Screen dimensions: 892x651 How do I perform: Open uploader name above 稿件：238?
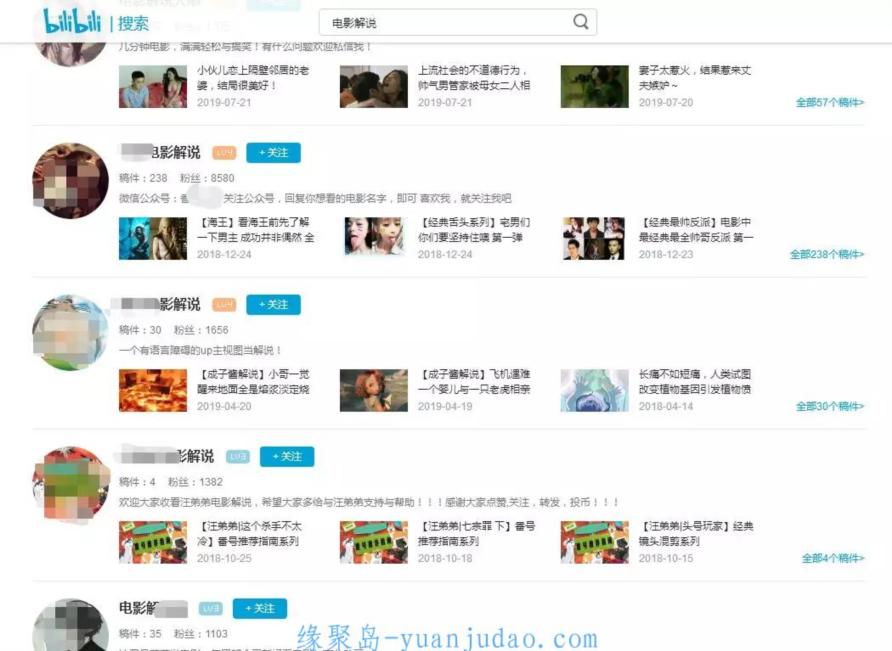coord(160,152)
